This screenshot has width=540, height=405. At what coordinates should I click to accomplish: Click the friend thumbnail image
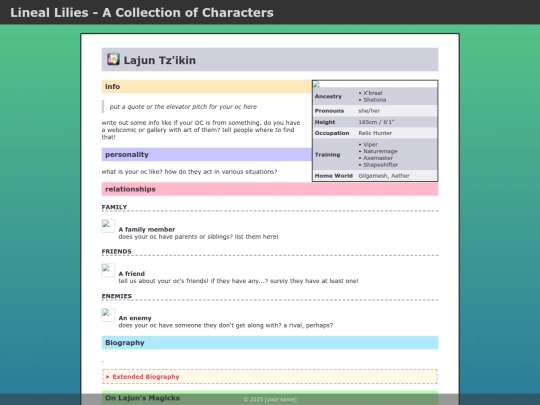pyautogui.click(x=108, y=270)
